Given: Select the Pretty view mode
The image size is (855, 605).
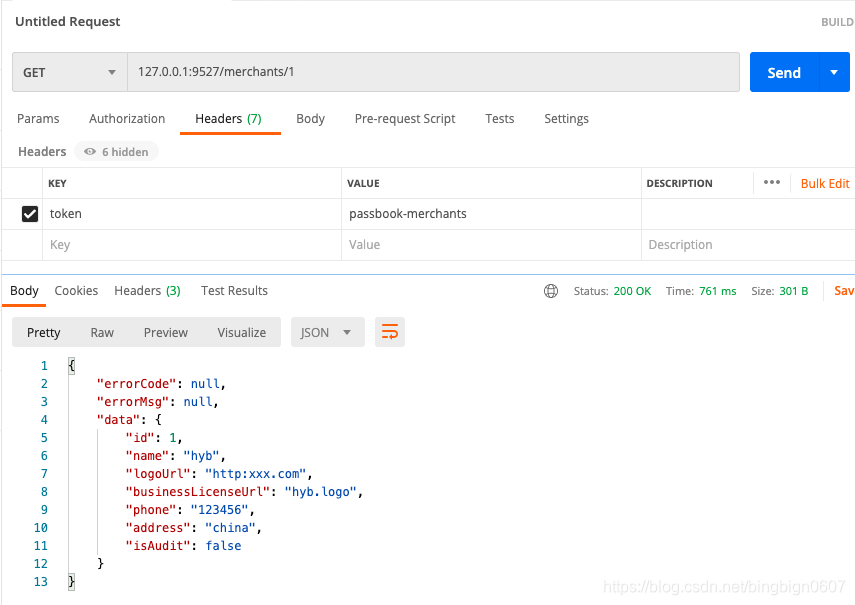Looking at the screenshot, I should 44,332.
